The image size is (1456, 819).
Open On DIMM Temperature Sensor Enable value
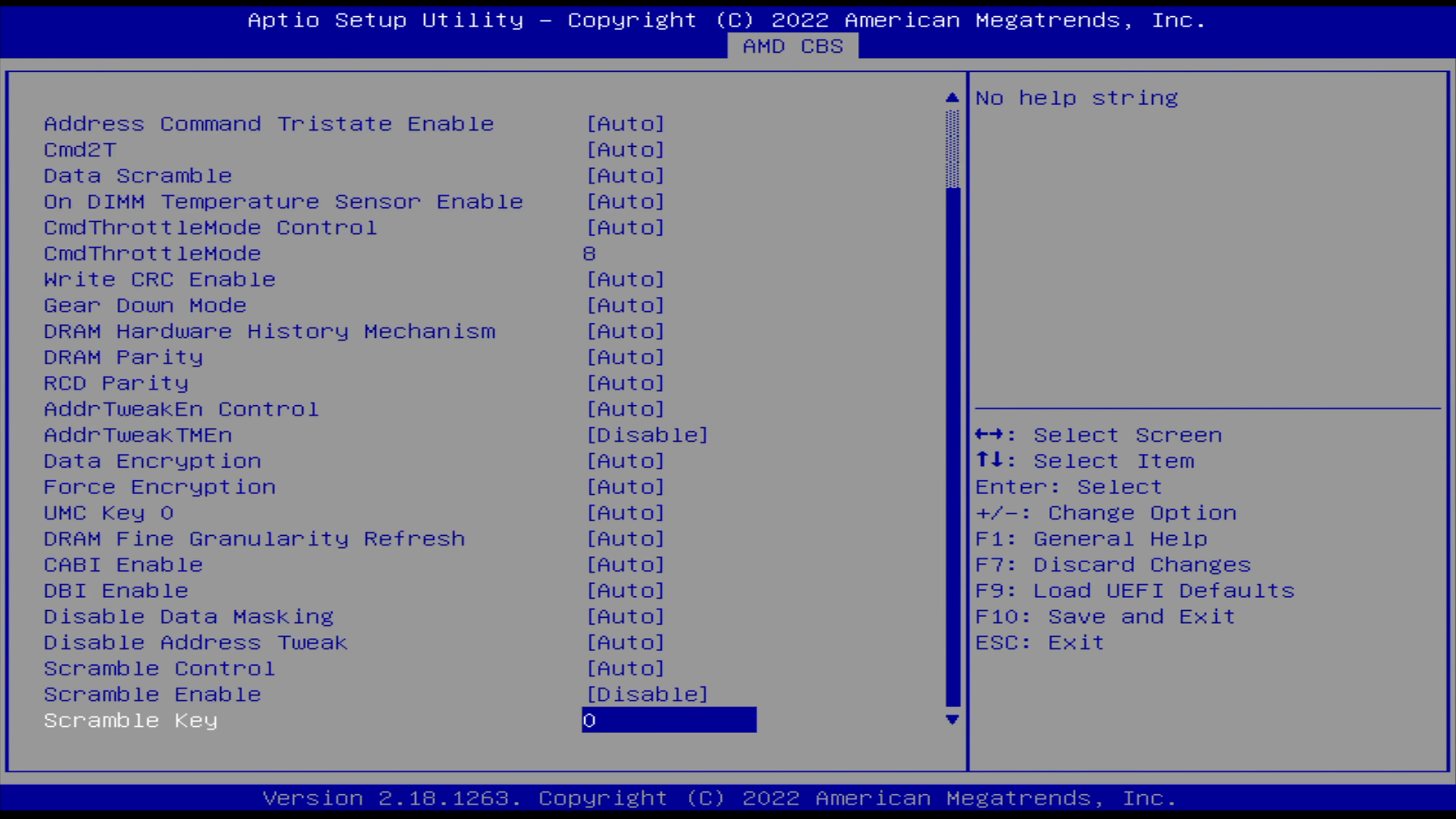(625, 202)
